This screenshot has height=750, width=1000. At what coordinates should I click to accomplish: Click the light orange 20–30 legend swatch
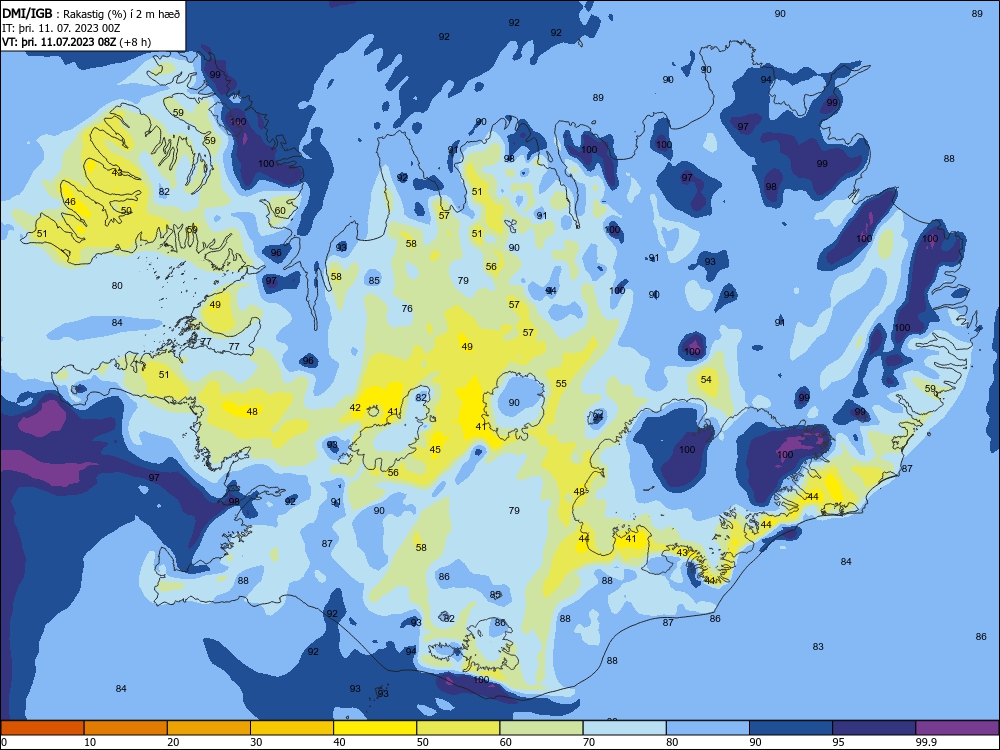209,728
